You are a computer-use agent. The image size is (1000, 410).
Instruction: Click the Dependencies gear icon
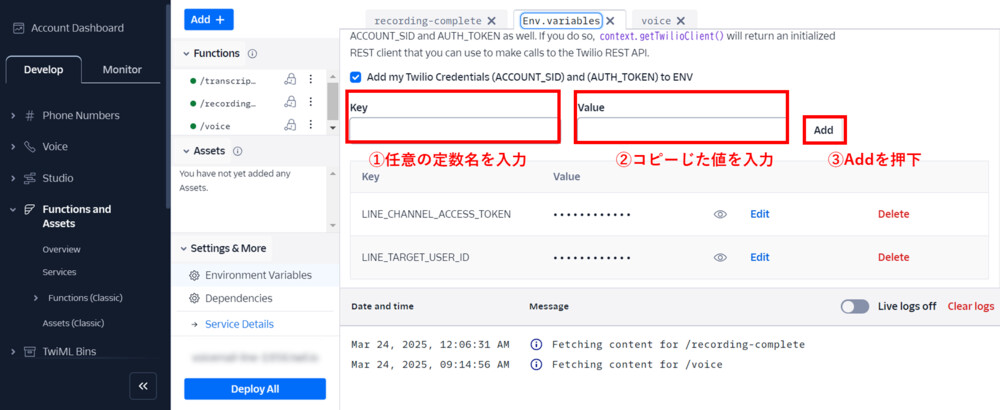click(195, 298)
